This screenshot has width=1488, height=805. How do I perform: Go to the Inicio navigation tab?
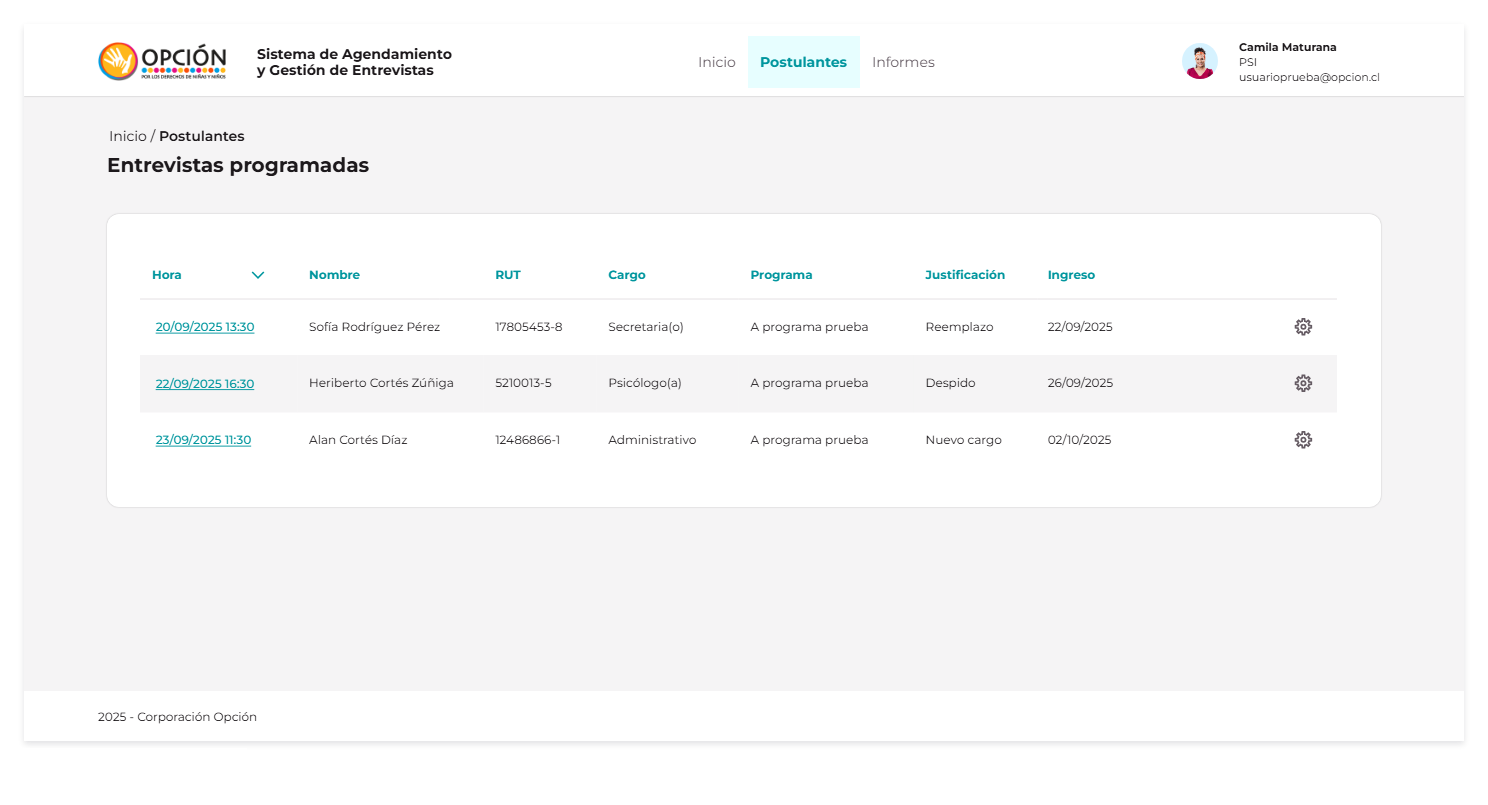716,62
